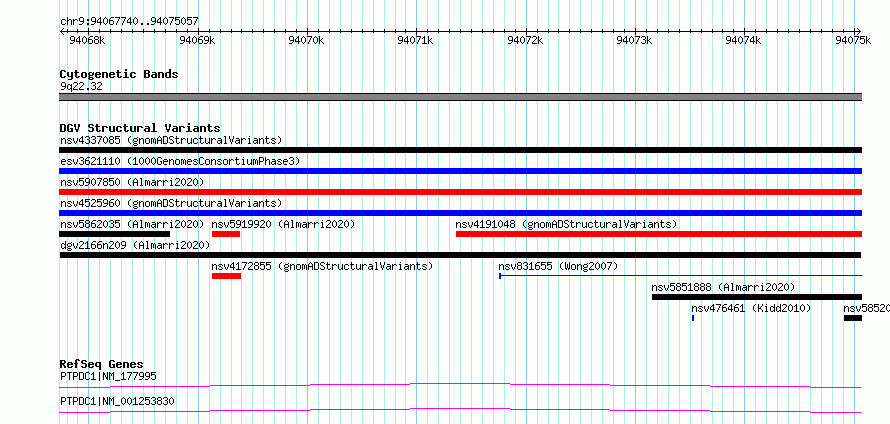890x424 pixels.
Task: Click the 94074k ruler tick label
Action: click(744, 40)
